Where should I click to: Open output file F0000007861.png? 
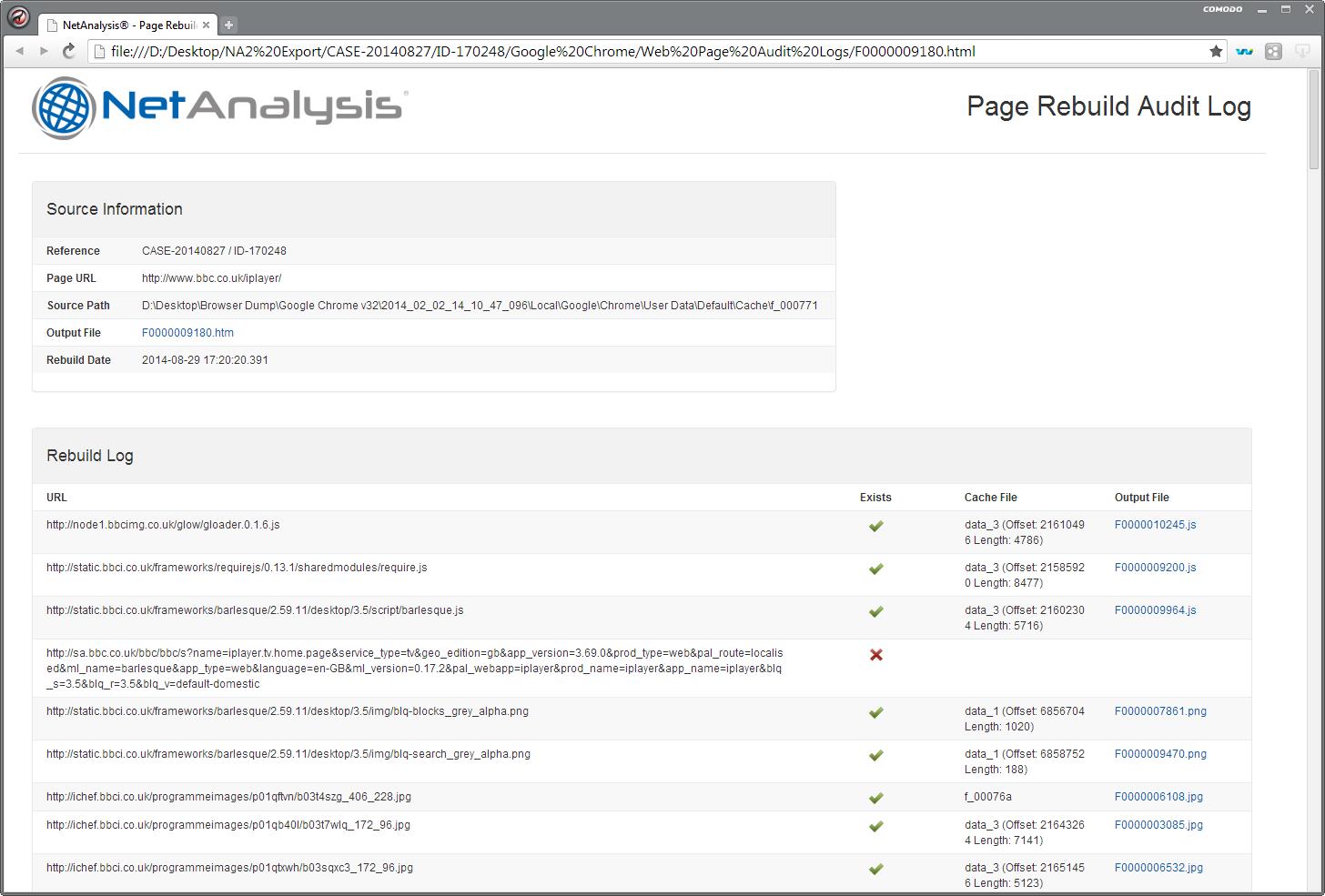(x=1160, y=711)
